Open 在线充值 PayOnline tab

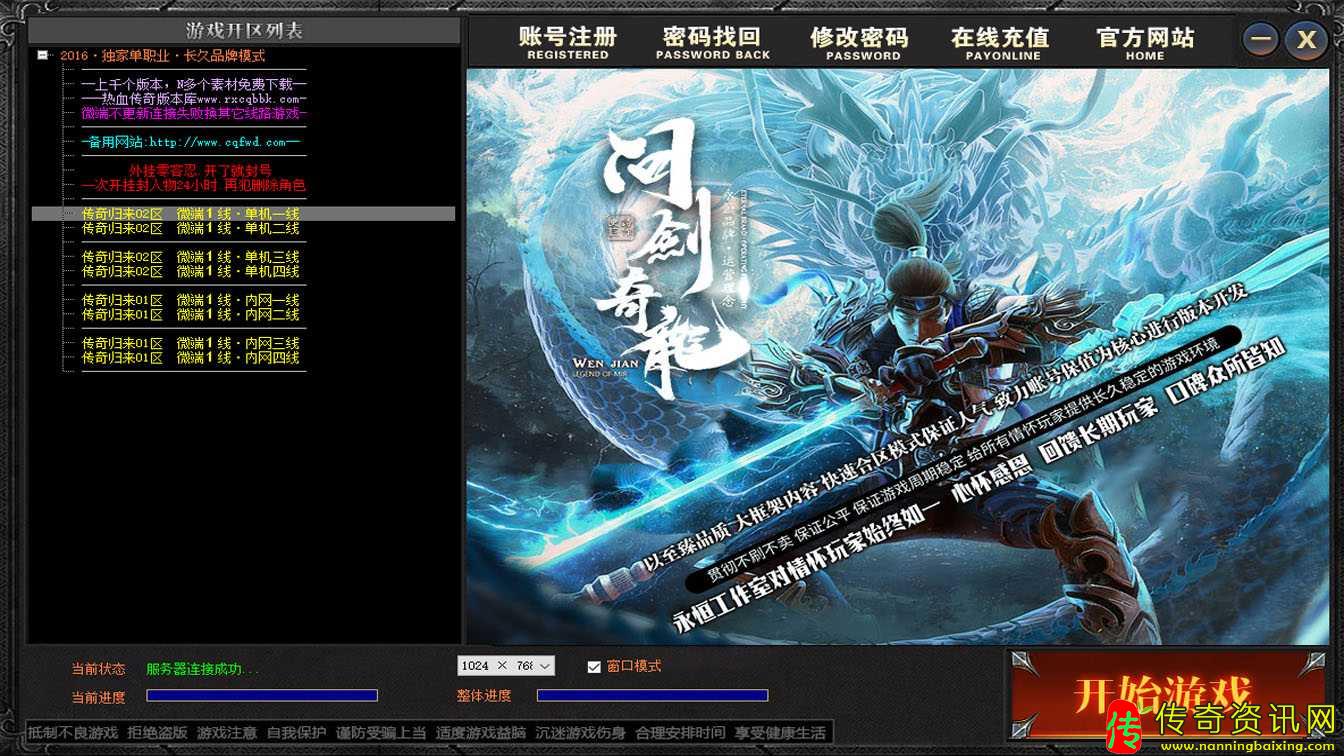[x=1000, y=43]
